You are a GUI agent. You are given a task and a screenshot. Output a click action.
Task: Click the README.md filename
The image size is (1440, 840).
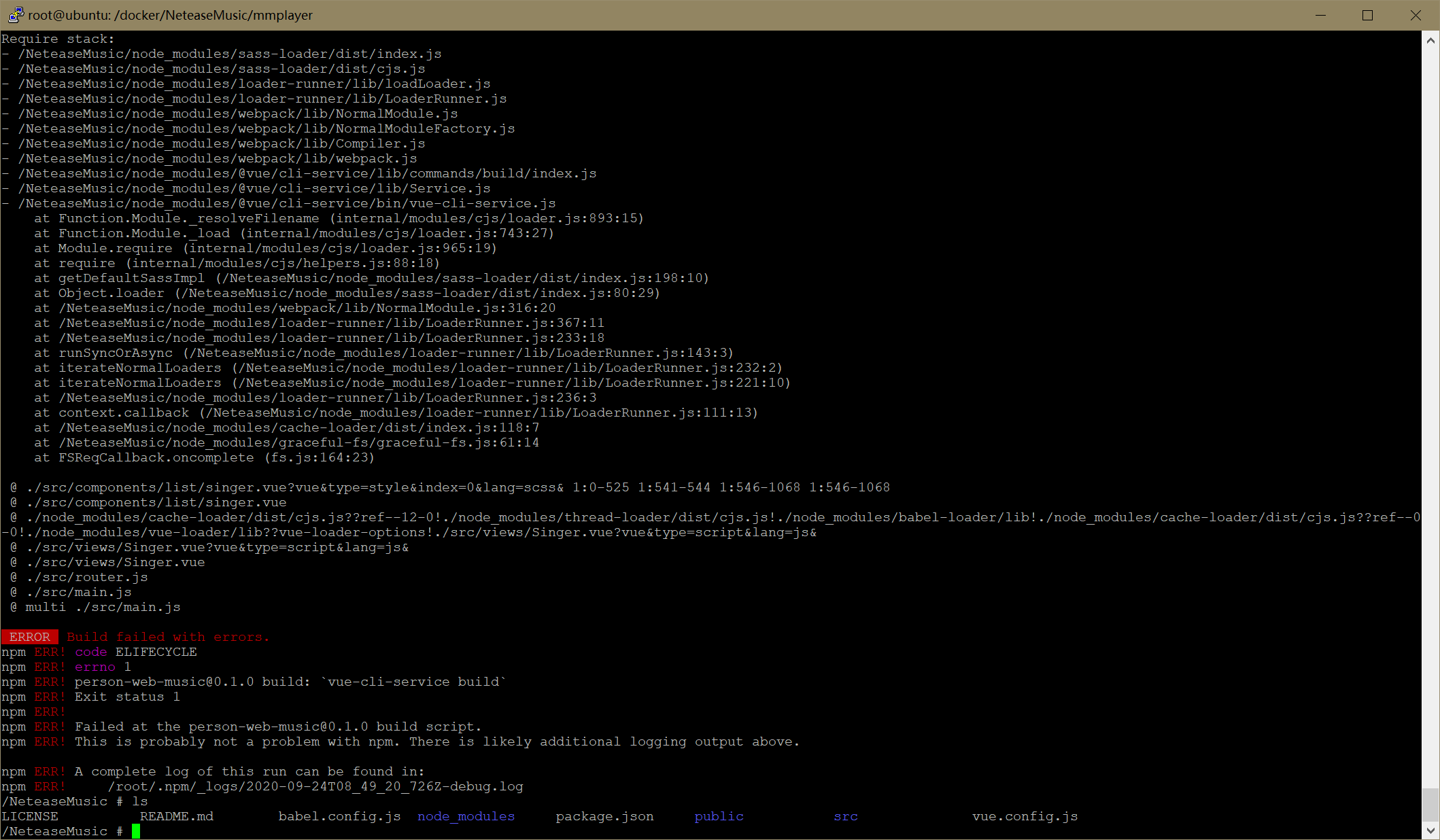click(x=177, y=816)
